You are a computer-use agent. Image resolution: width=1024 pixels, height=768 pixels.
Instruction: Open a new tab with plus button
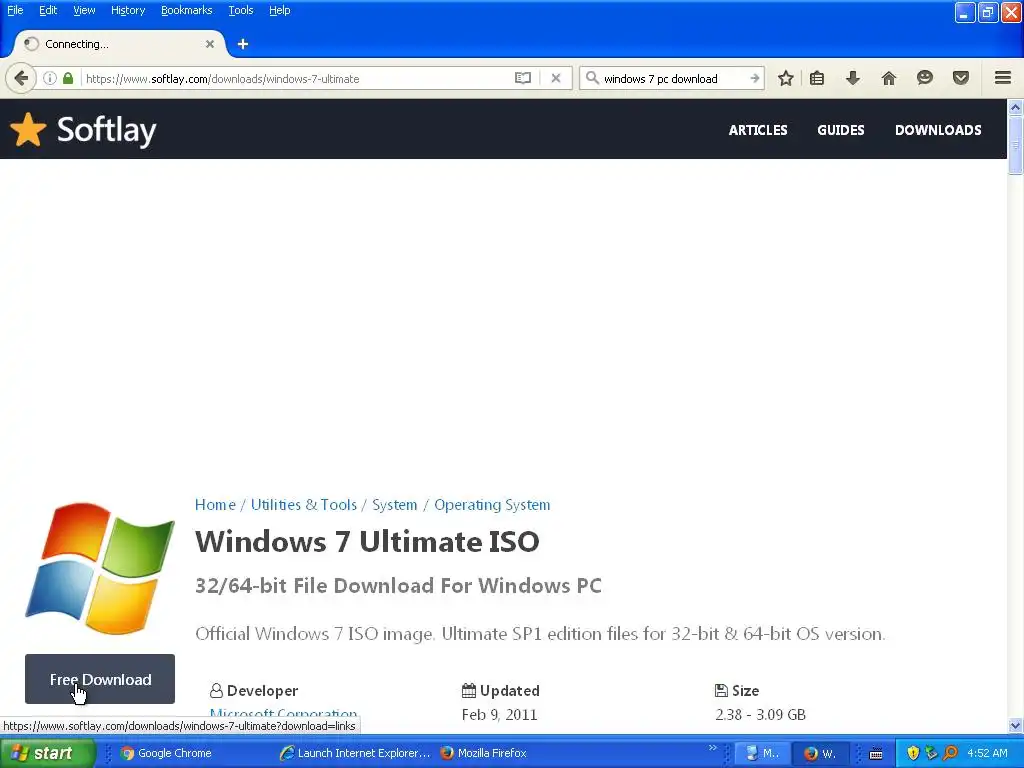click(x=243, y=44)
